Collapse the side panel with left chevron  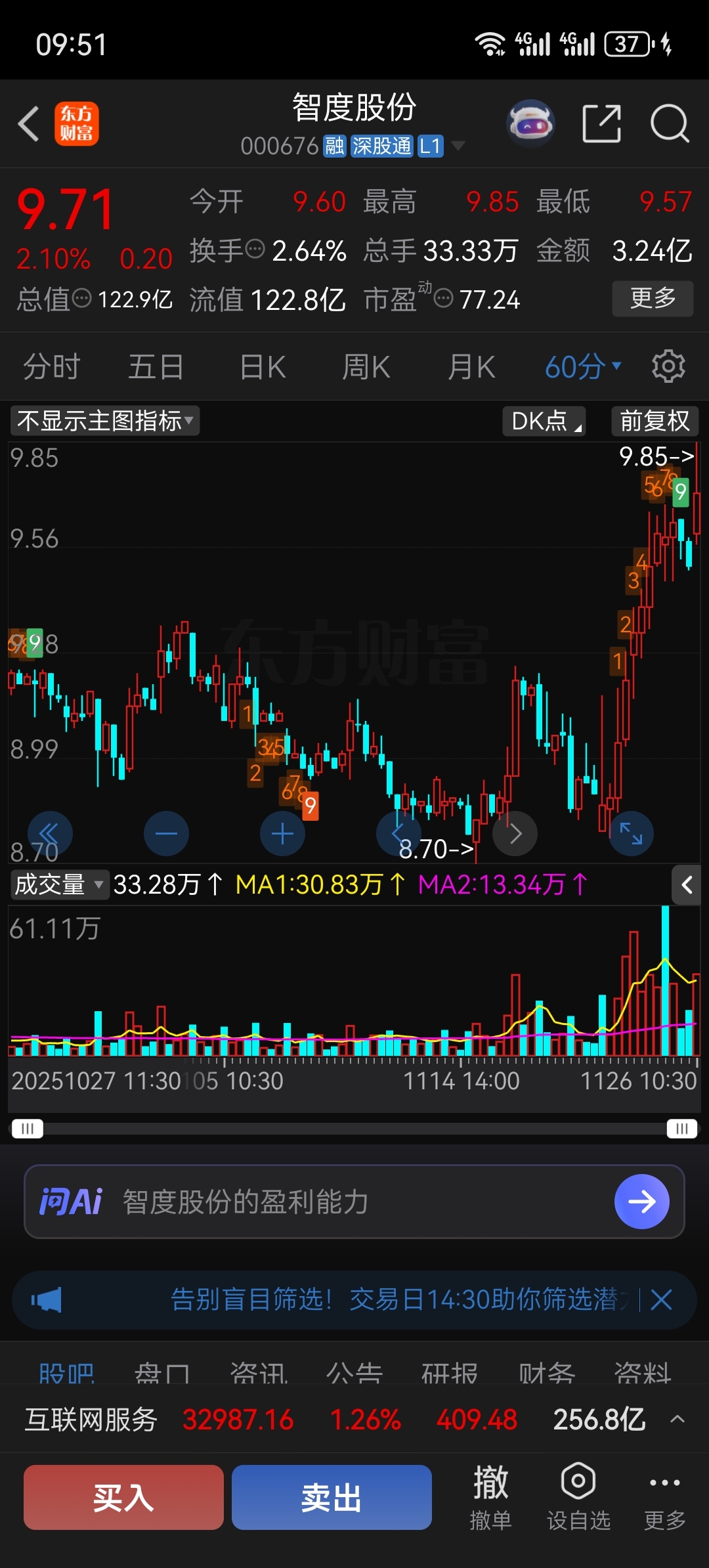point(687,885)
